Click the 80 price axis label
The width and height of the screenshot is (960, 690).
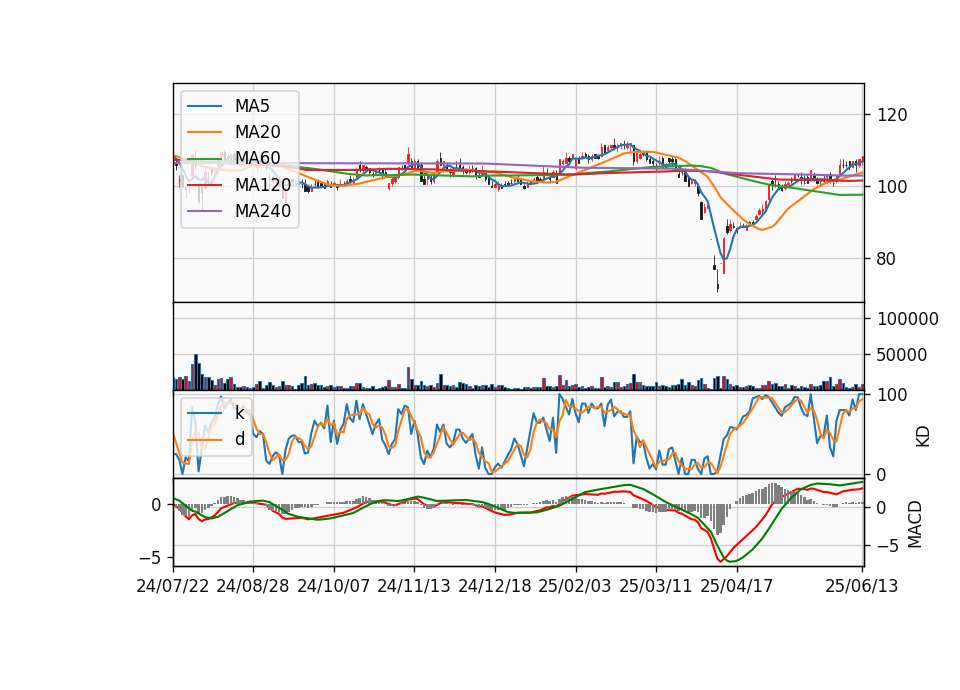click(x=886, y=259)
